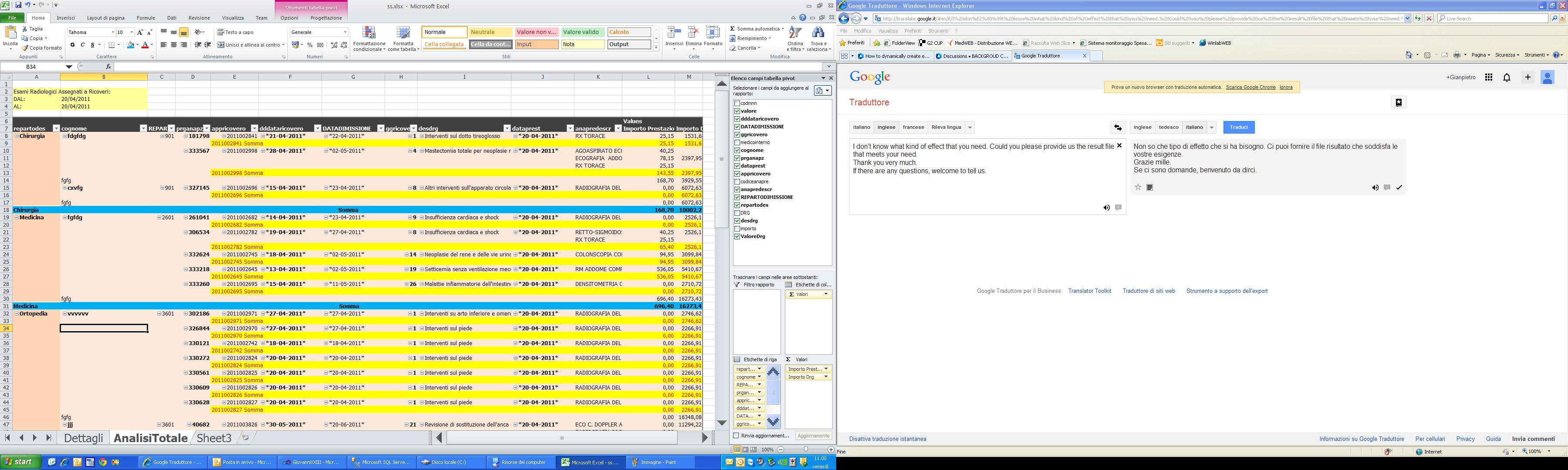Undo last action in Excel
Viewport: 1568px width, 470px height.
tap(28, 5)
